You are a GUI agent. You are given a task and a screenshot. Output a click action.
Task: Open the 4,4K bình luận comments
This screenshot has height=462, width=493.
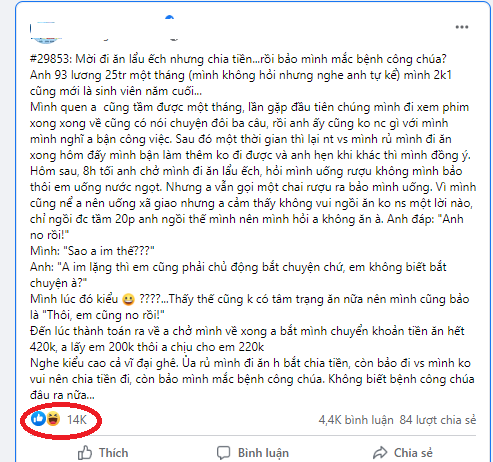[x=356, y=420]
